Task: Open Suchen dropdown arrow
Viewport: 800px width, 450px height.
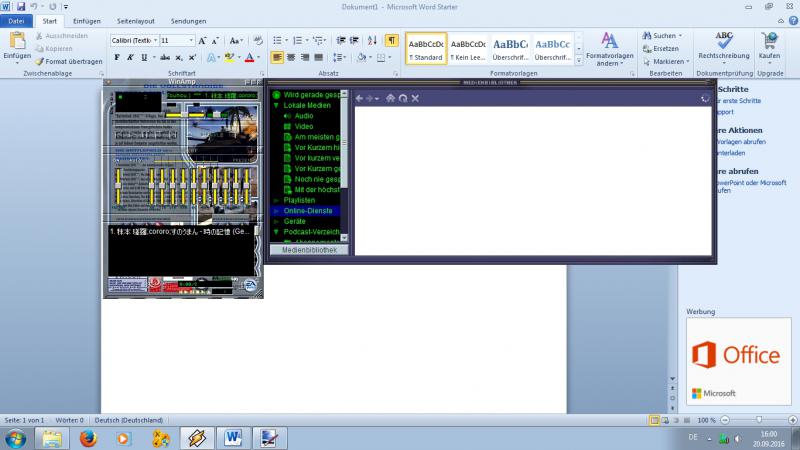Action: click(680, 36)
